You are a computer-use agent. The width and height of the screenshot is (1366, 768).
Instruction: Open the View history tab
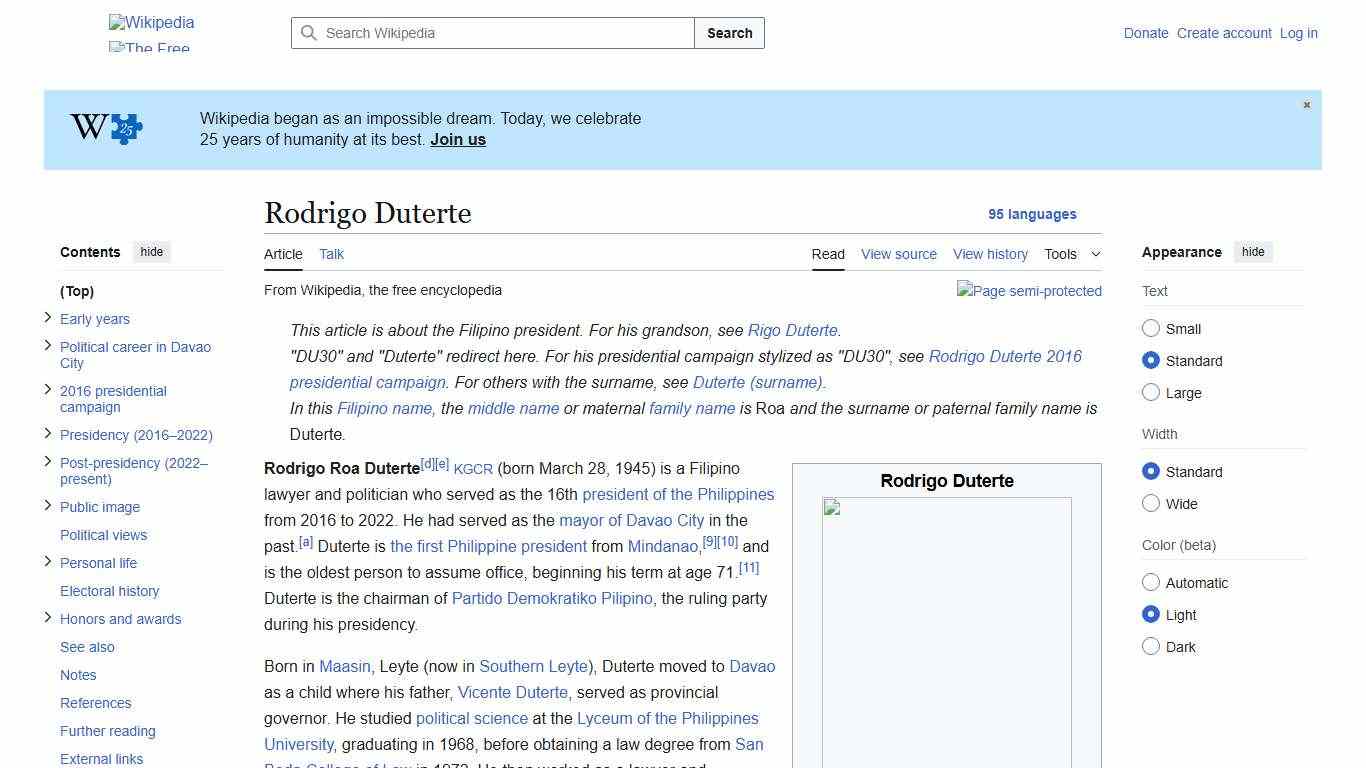pyautogui.click(x=990, y=254)
